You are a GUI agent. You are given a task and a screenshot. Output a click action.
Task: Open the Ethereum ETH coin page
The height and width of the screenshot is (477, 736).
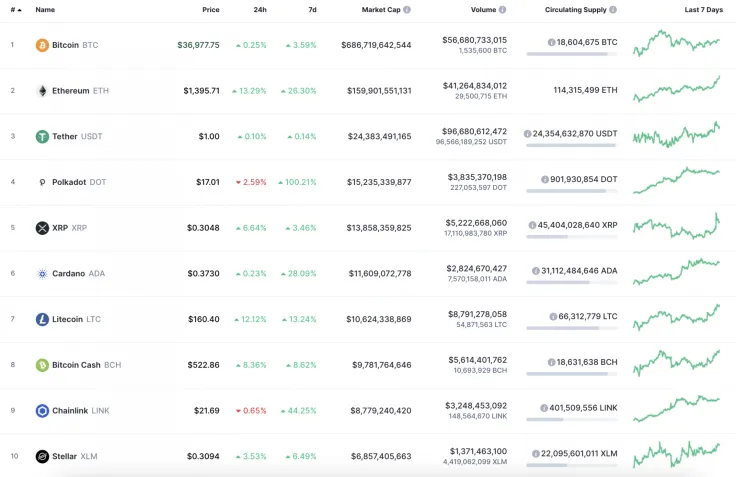pos(80,91)
